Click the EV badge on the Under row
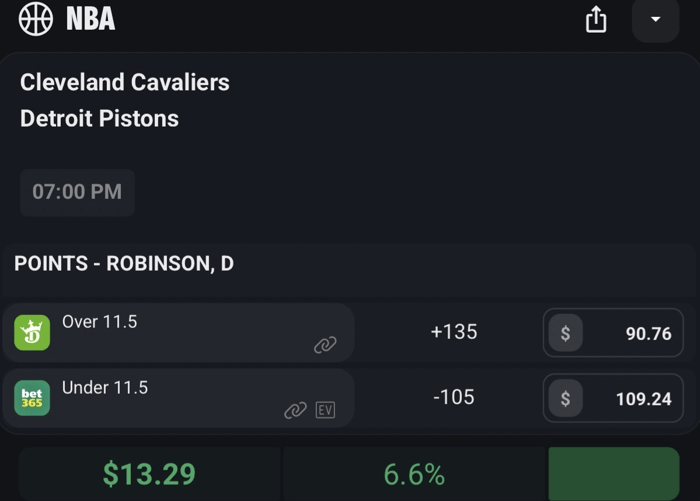Screen dimensions: 700x501 [325, 410]
